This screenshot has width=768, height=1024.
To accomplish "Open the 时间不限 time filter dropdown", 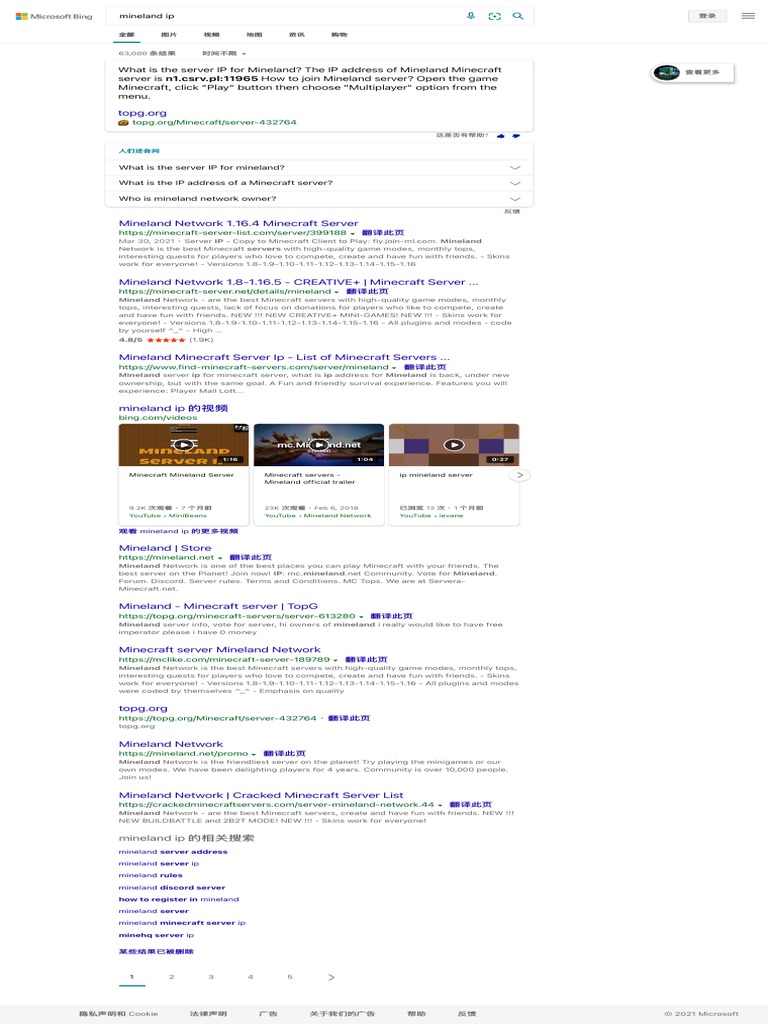I will pos(224,54).
